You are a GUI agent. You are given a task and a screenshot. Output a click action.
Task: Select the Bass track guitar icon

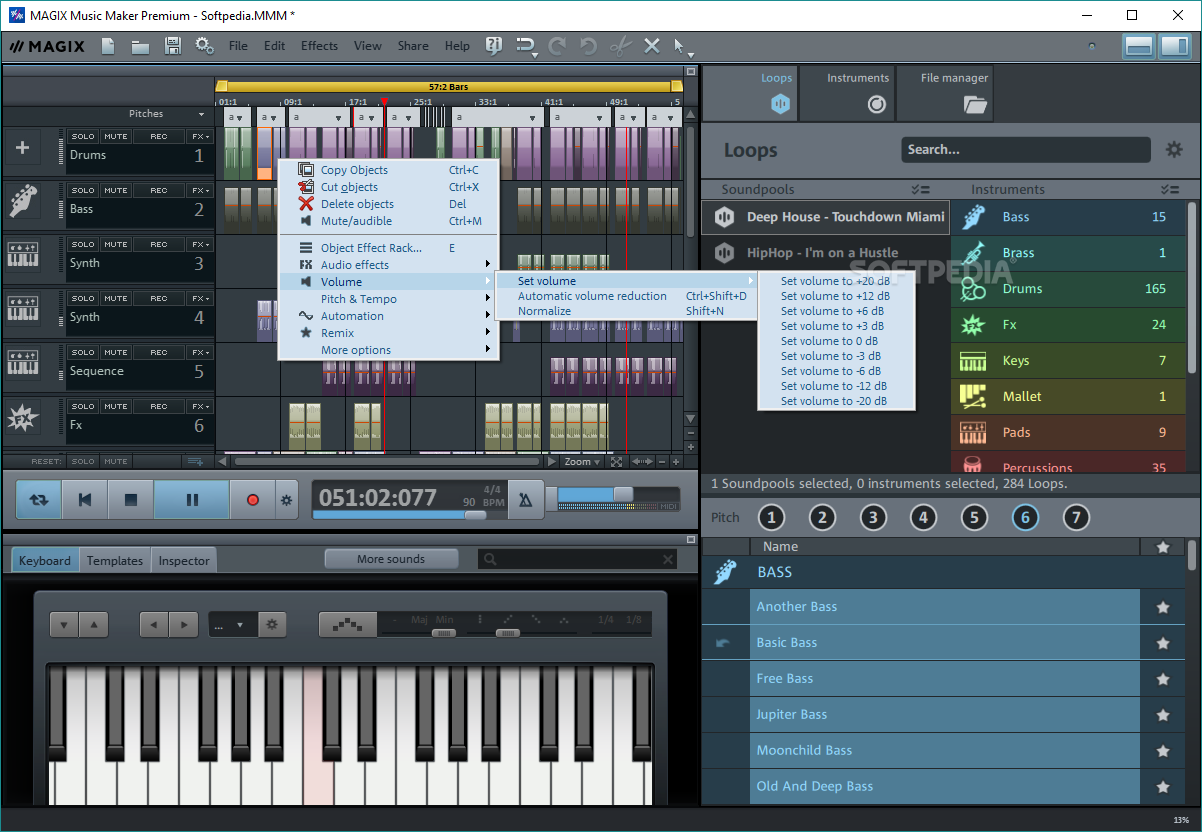click(x=22, y=202)
